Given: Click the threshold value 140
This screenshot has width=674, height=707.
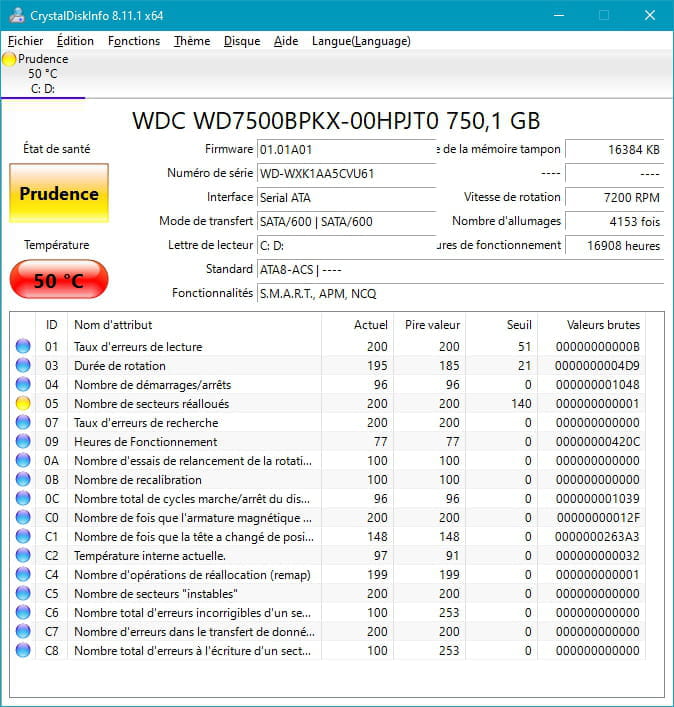Looking at the screenshot, I should 521,404.
